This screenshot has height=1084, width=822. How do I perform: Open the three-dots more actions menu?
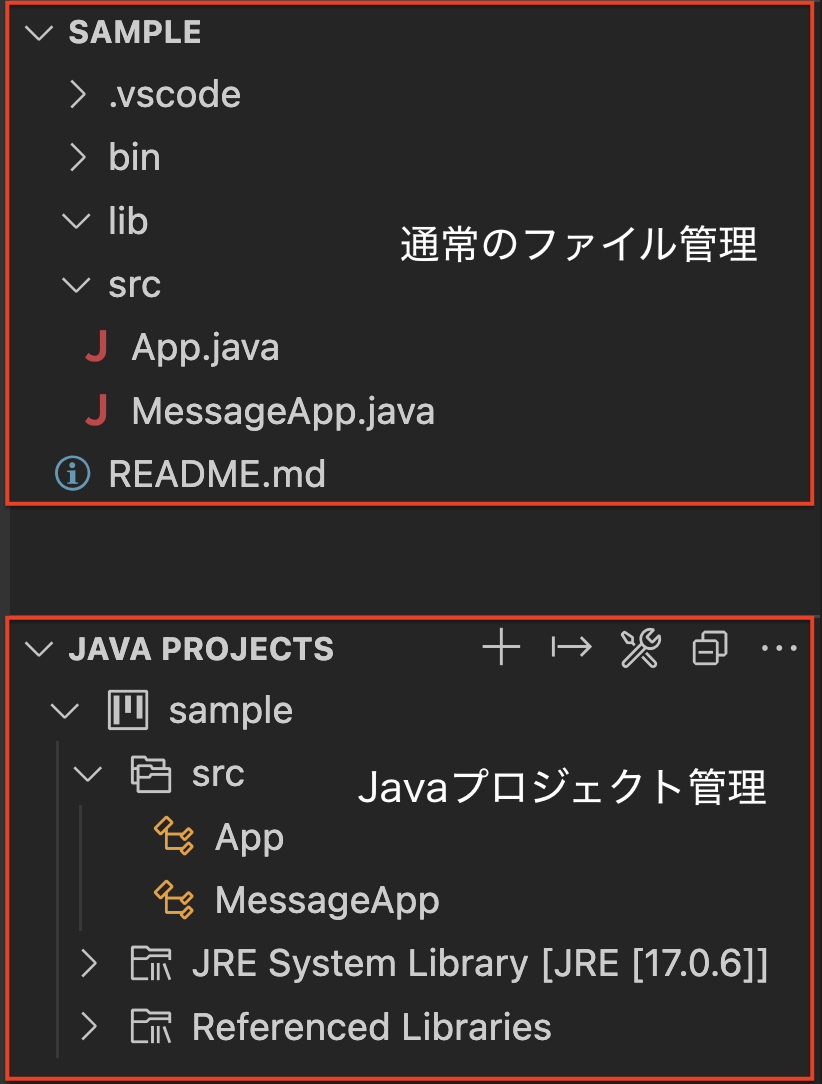click(779, 648)
